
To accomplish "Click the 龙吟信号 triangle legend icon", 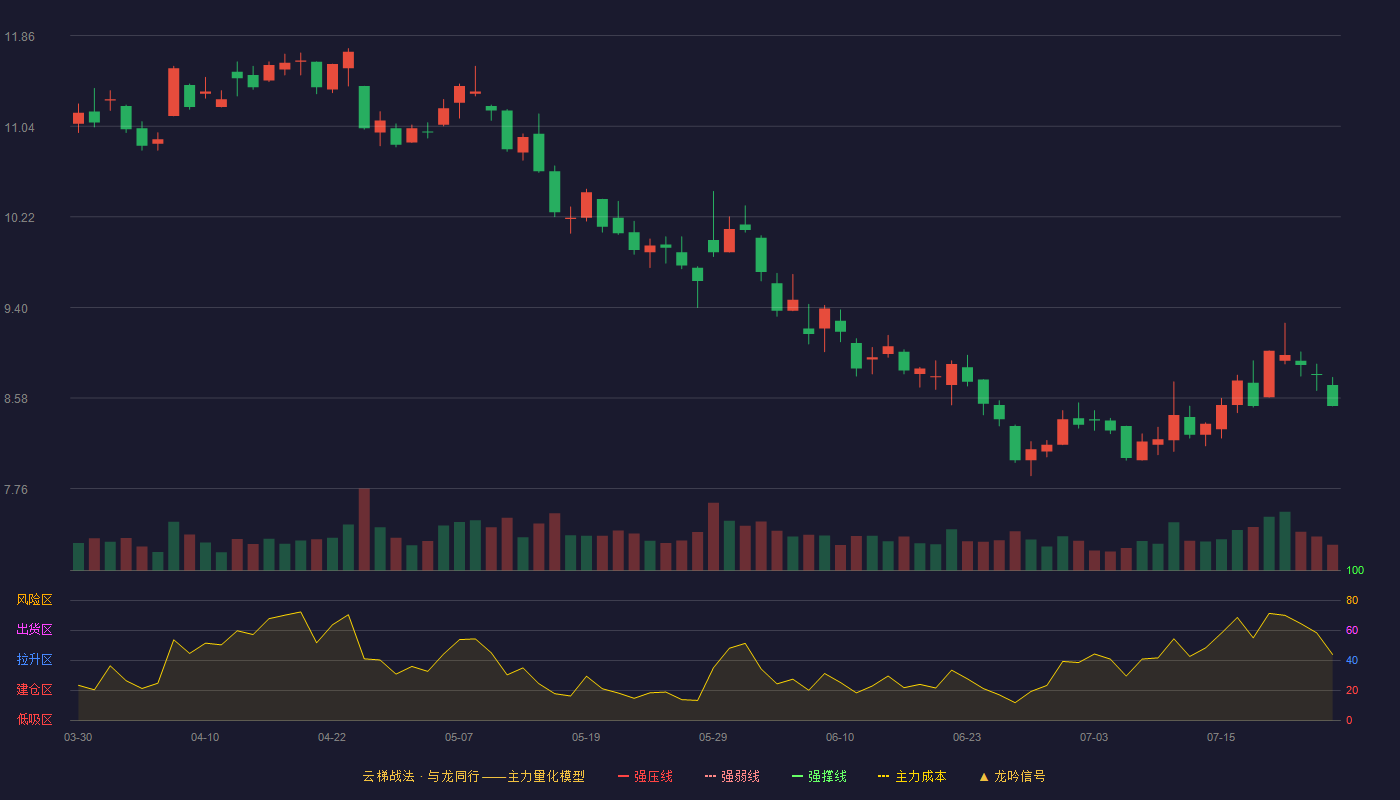I will [x=983, y=776].
